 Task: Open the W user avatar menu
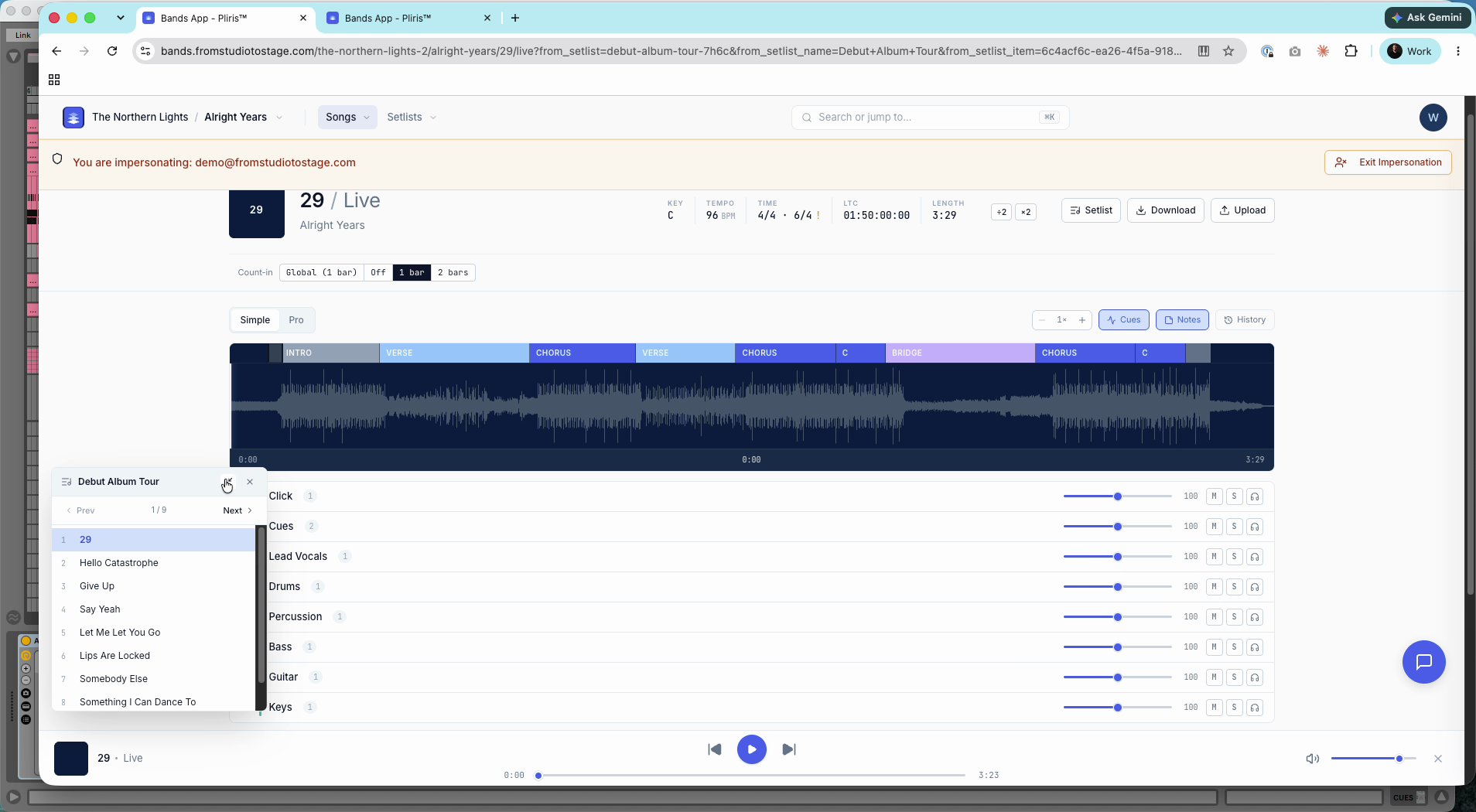pyautogui.click(x=1433, y=118)
